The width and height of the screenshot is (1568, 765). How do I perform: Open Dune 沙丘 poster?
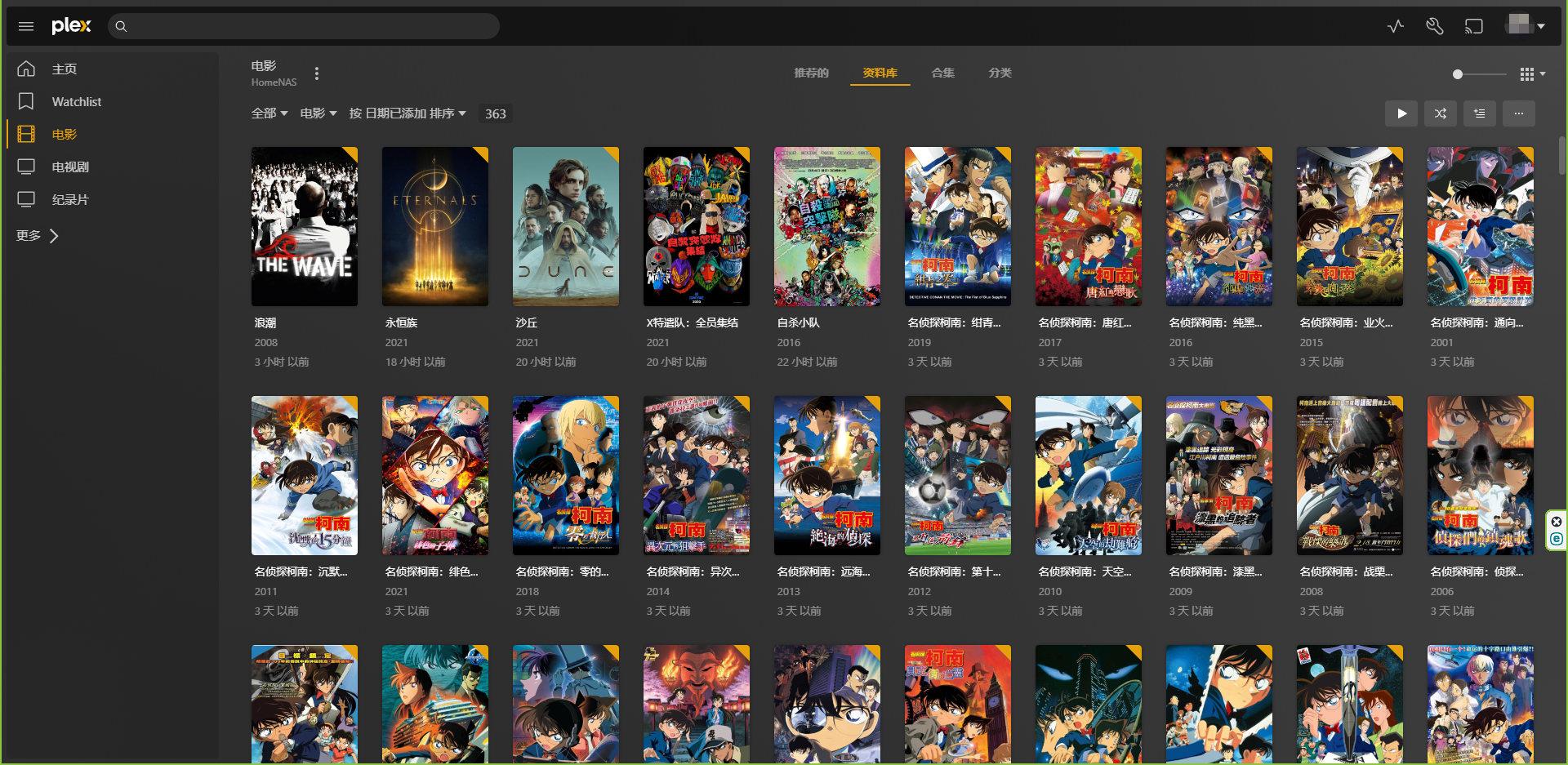[566, 226]
